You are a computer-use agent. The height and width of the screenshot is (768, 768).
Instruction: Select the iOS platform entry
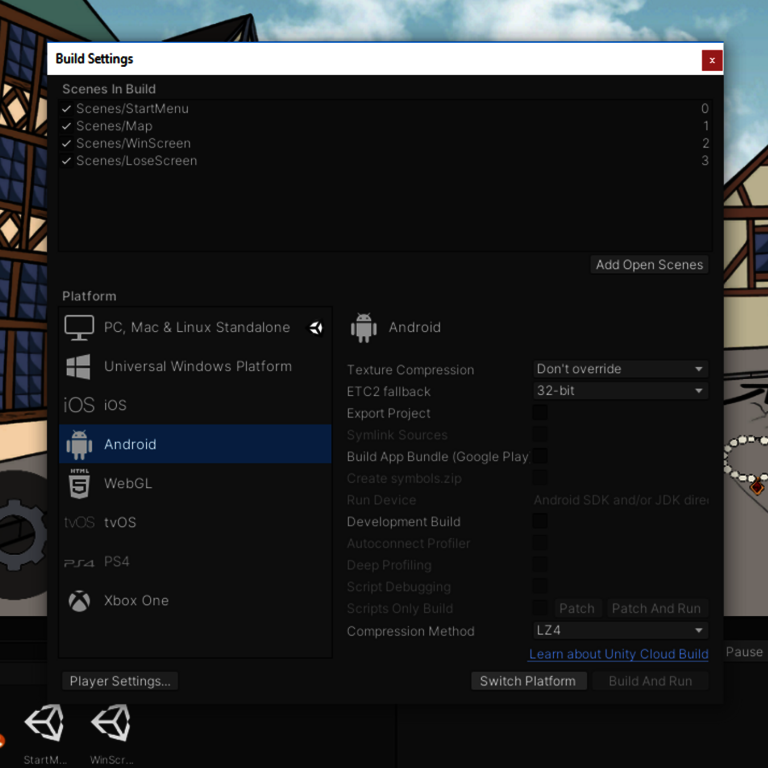[x=195, y=405]
